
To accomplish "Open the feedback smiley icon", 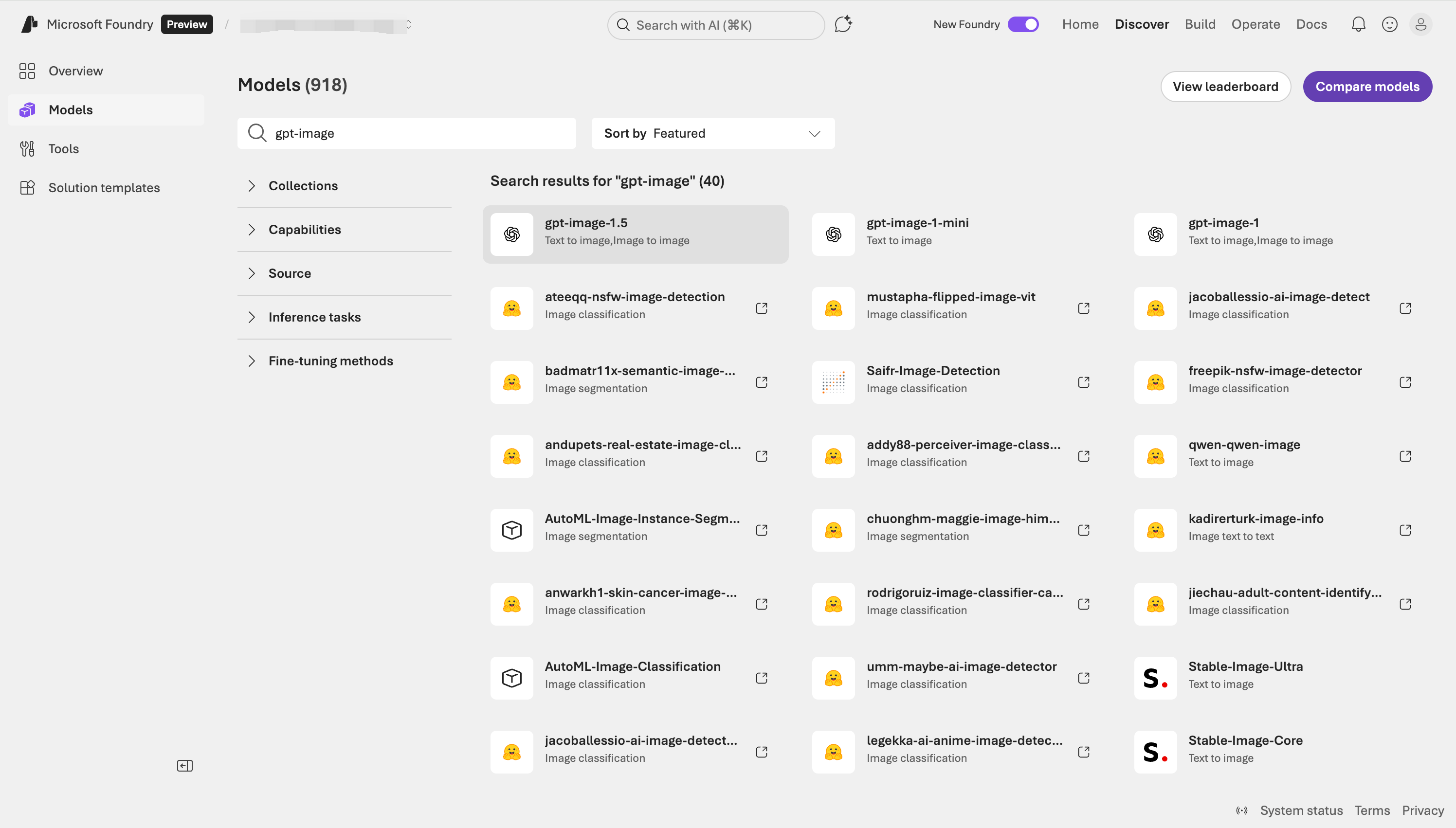I will pos(1389,24).
